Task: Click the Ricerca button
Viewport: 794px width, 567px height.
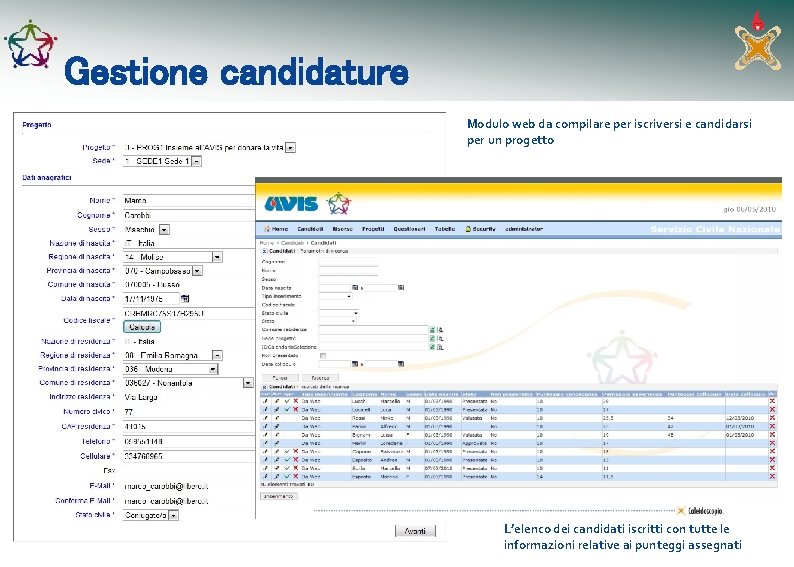Action: click(320, 378)
